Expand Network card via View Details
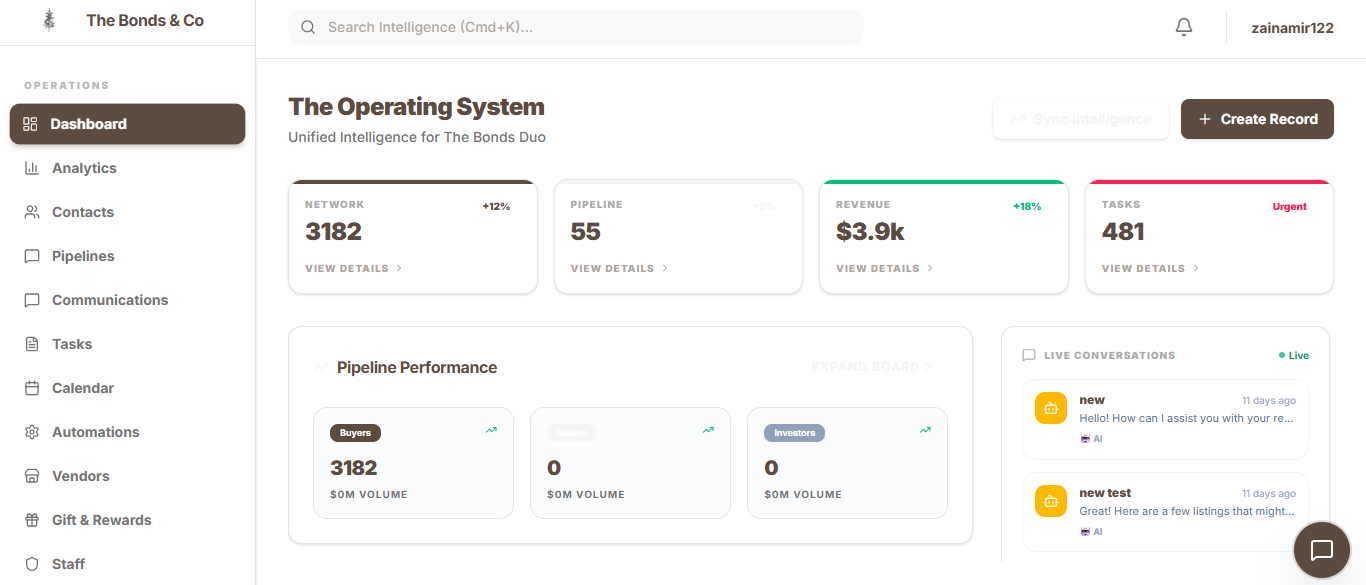Screen dimensions: 1366x585 [x=353, y=269]
